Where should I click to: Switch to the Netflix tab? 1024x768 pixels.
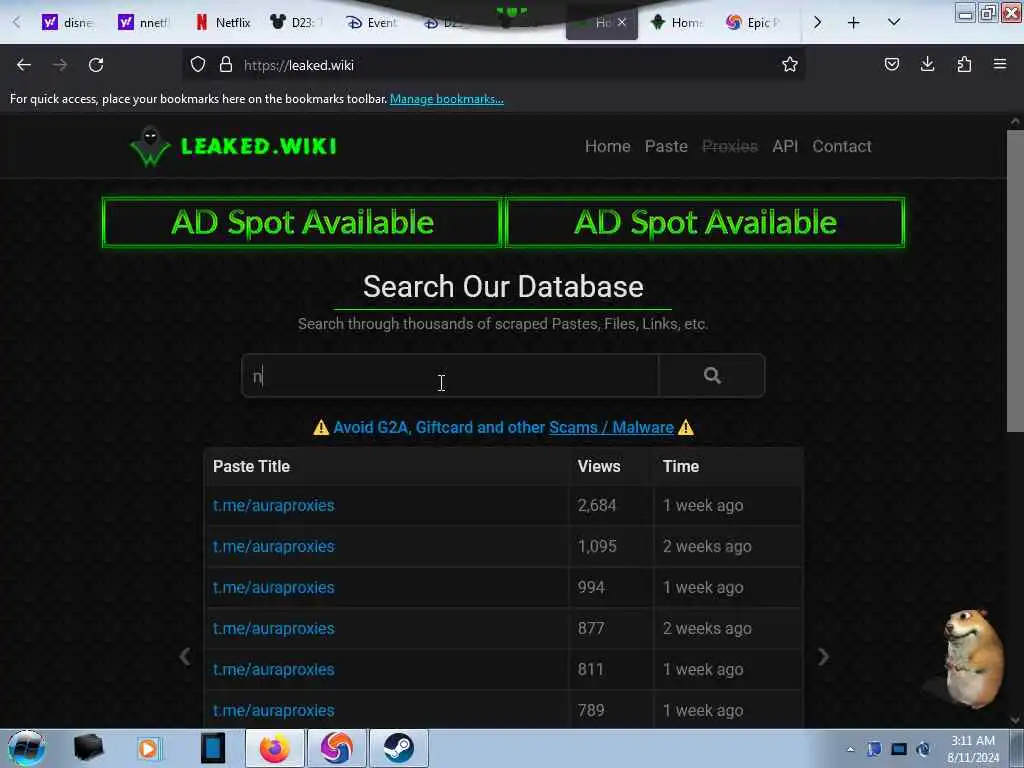pos(223,22)
